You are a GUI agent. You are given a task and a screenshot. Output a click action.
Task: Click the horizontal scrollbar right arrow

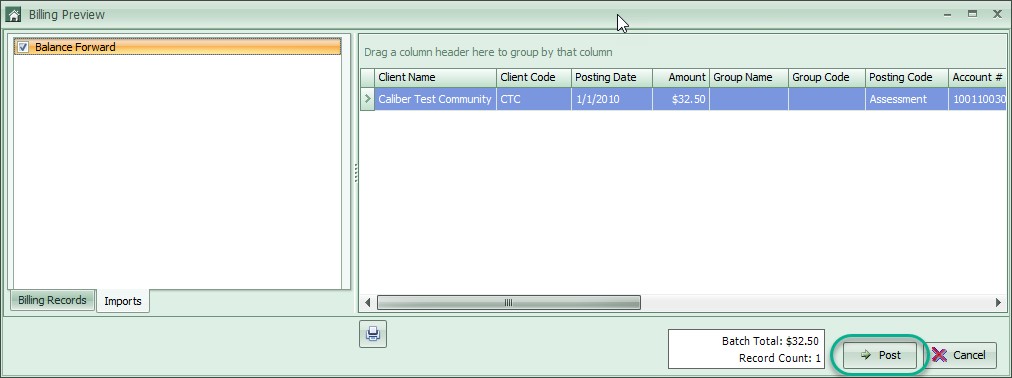[998, 303]
